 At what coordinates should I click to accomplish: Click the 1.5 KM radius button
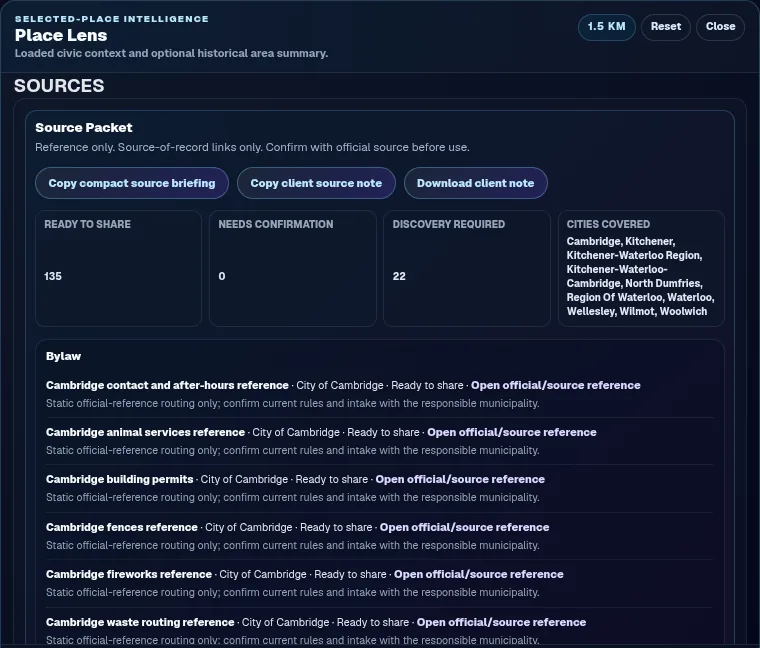click(606, 27)
